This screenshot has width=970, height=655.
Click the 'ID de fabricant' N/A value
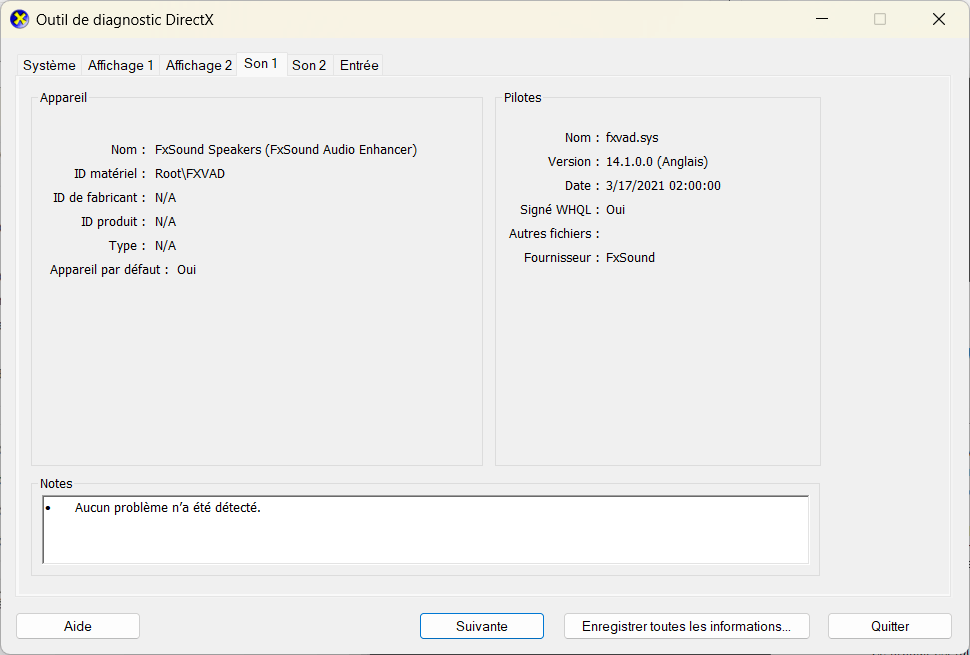(165, 198)
